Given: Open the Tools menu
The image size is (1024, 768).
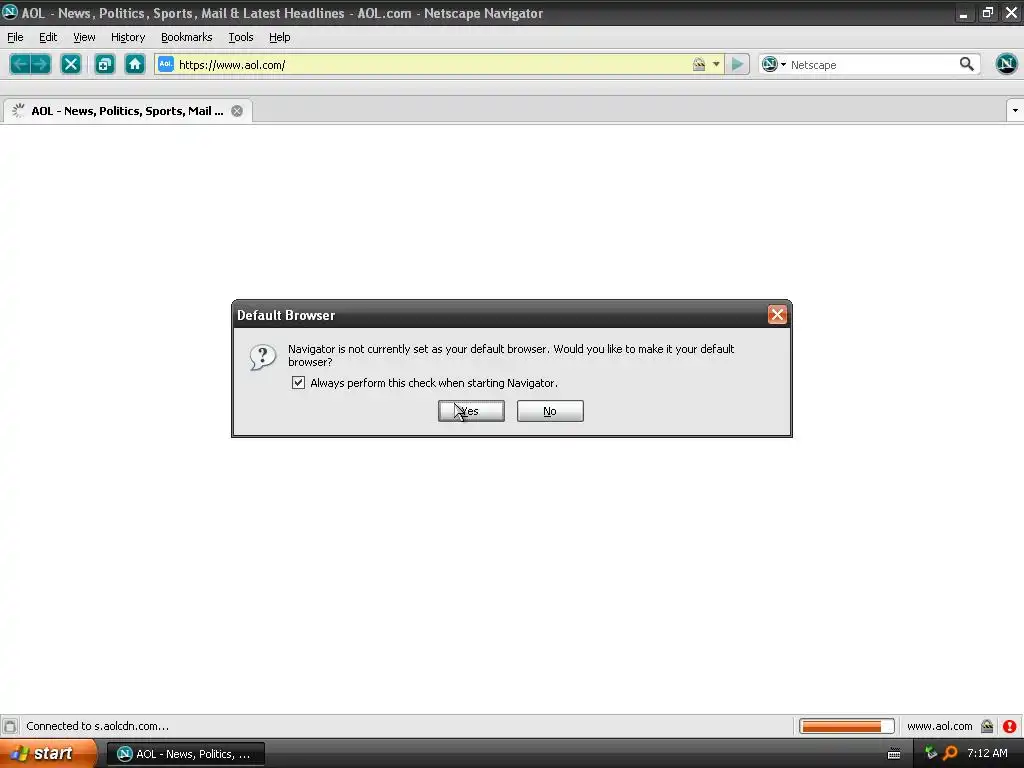Looking at the screenshot, I should pos(241,37).
